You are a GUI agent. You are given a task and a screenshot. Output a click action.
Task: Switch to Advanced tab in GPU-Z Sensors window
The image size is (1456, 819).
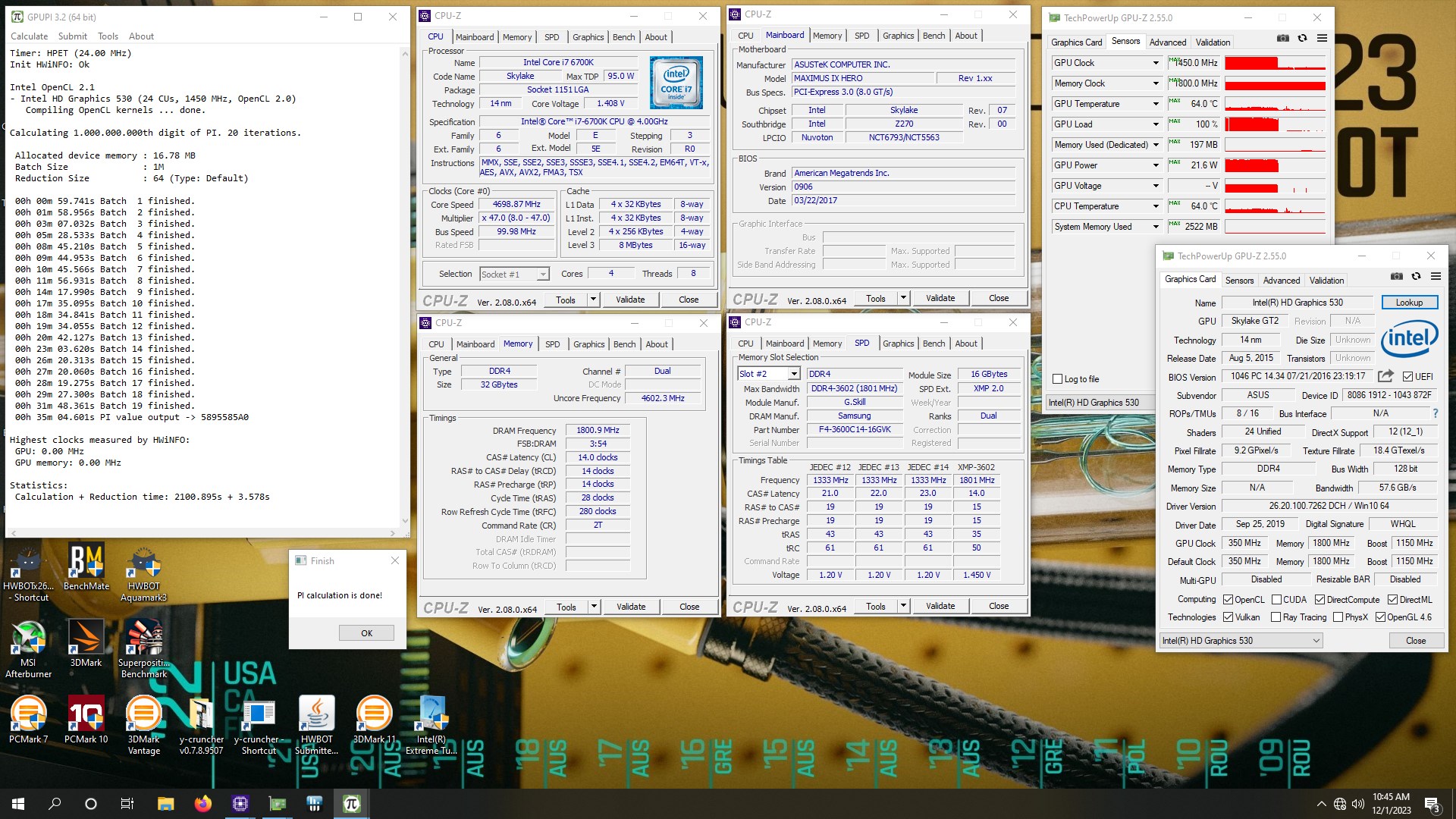[x=1167, y=42]
